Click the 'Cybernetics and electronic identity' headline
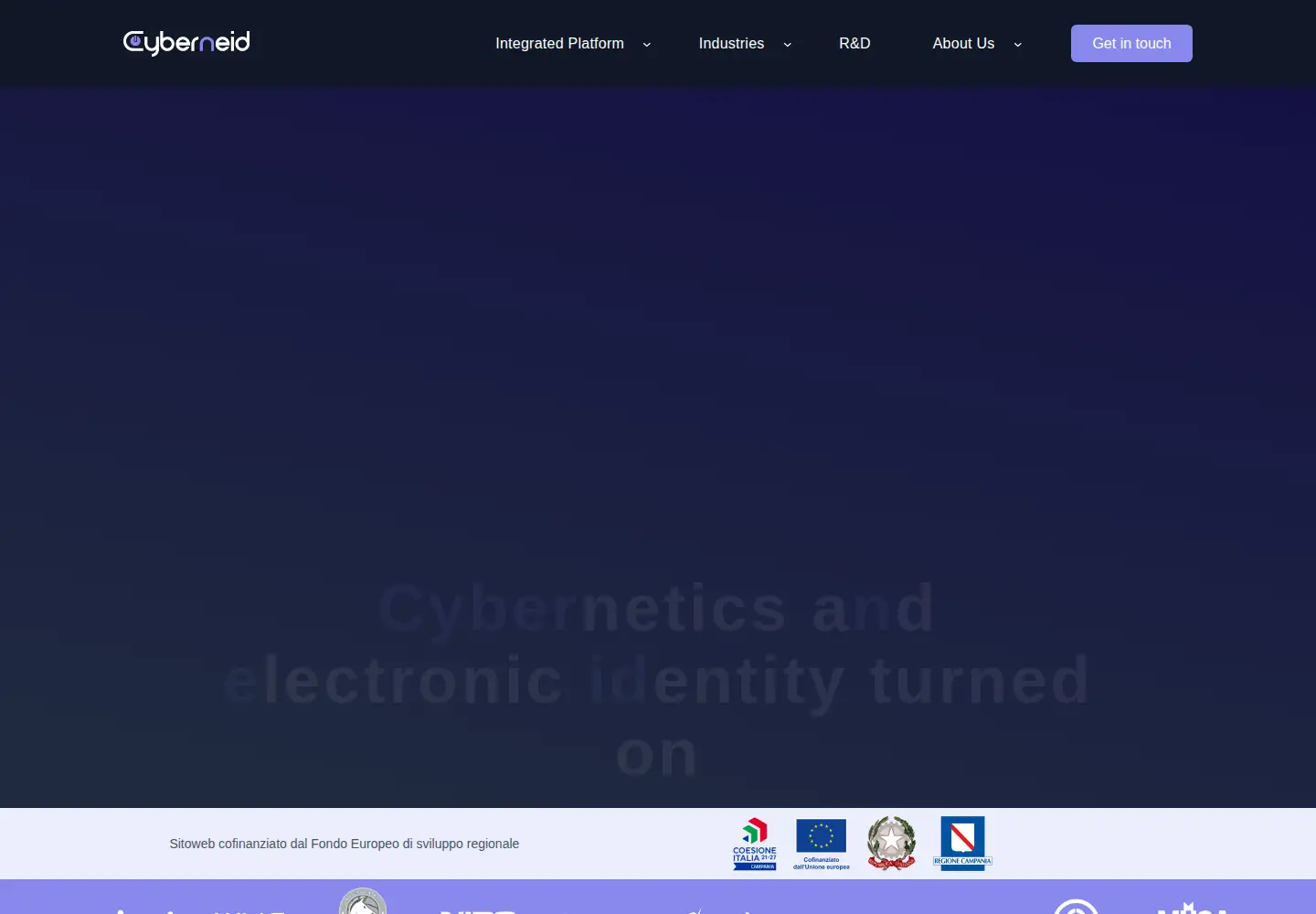Screen dimensions: 1316x914 pos(657,681)
